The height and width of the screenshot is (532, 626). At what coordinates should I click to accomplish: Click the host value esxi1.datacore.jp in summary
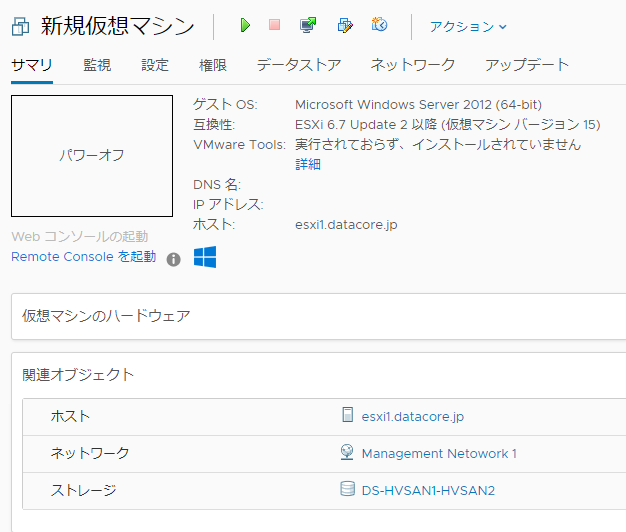click(346, 225)
